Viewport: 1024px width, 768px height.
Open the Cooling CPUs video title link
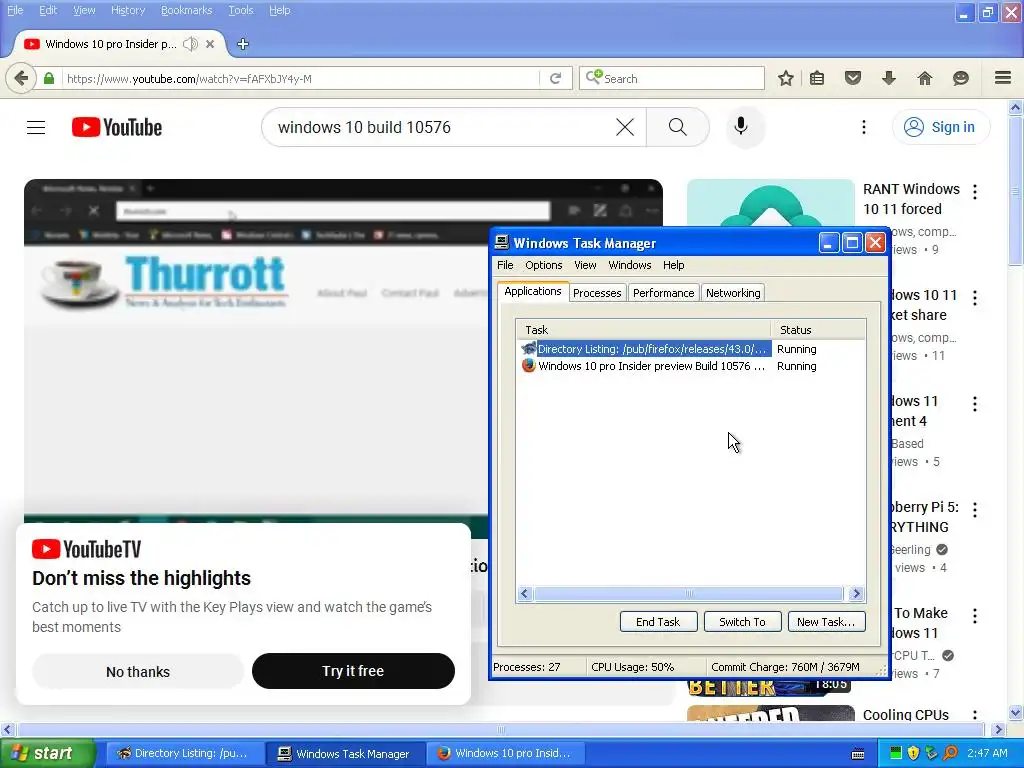point(906,714)
